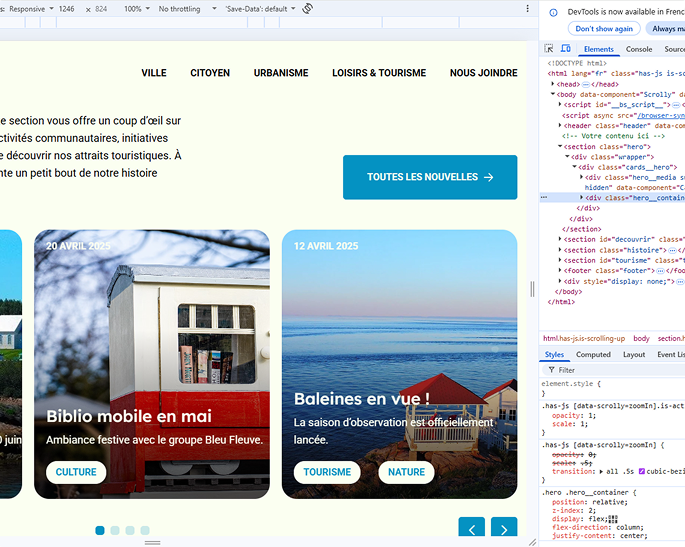Expand collapsed head contents ellipsis badge
Screen dimensions: 685x547
[x=585, y=84]
